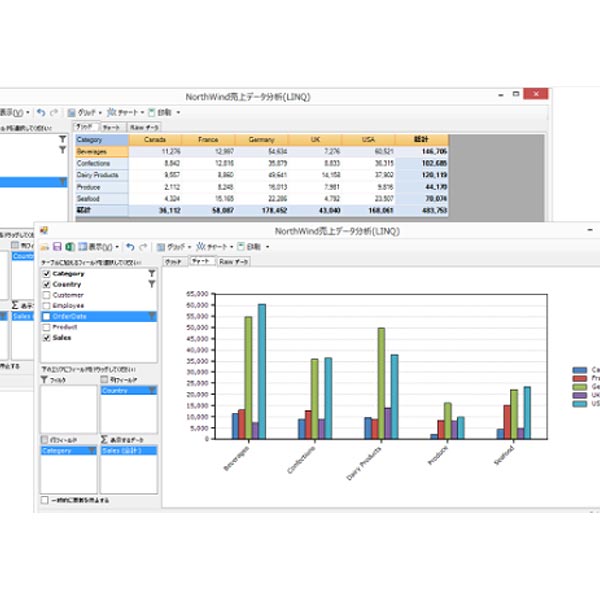Image resolution: width=600 pixels, height=600 pixels.
Task: Click the Category column header in grid
Action: (x=102, y=140)
